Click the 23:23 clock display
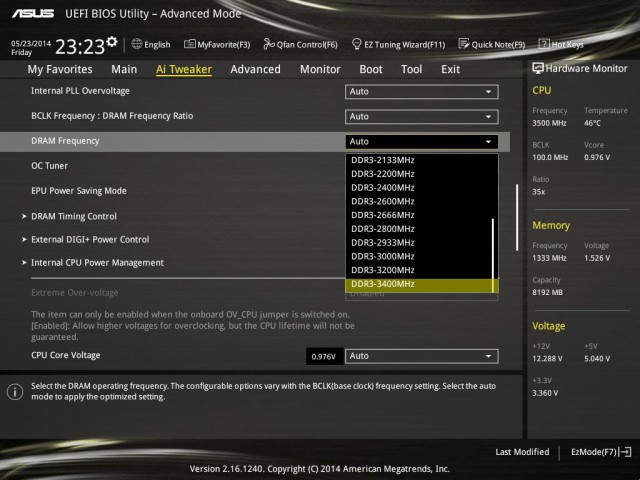Screen dimensions: 640x480 80,46
